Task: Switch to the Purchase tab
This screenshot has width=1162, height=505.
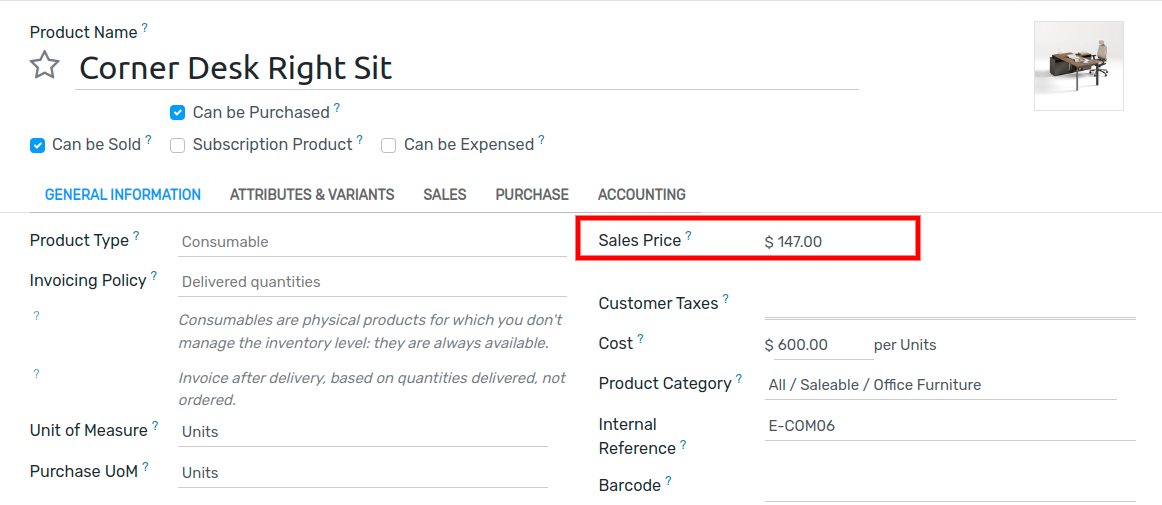Action: tap(532, 195)
